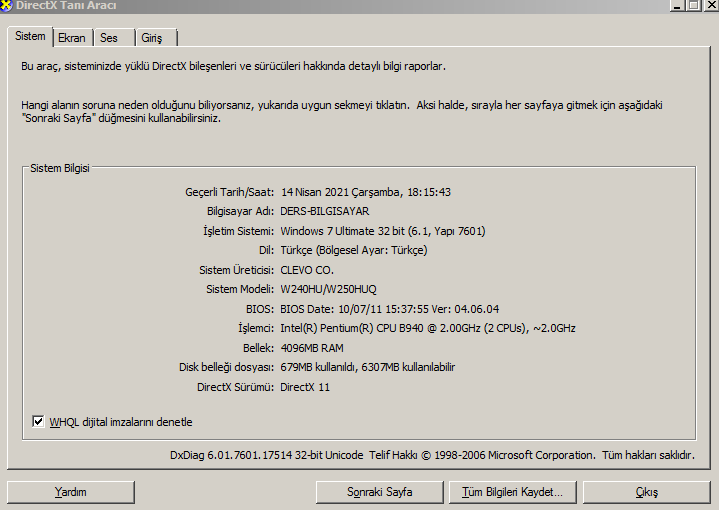Click the BIOS Date value
Screen dimensions: 719x510
tap(389, 309)
